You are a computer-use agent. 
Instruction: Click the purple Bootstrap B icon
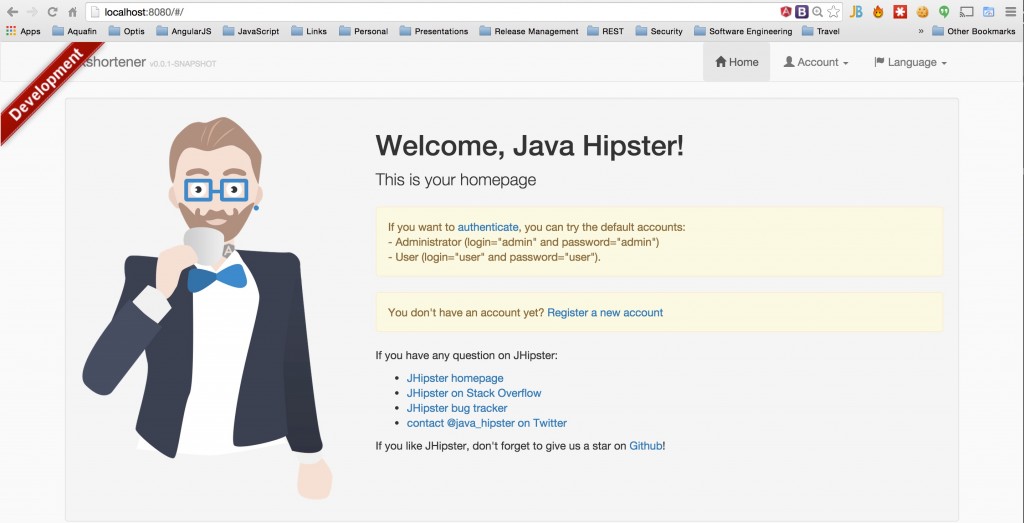click(802, 12)
